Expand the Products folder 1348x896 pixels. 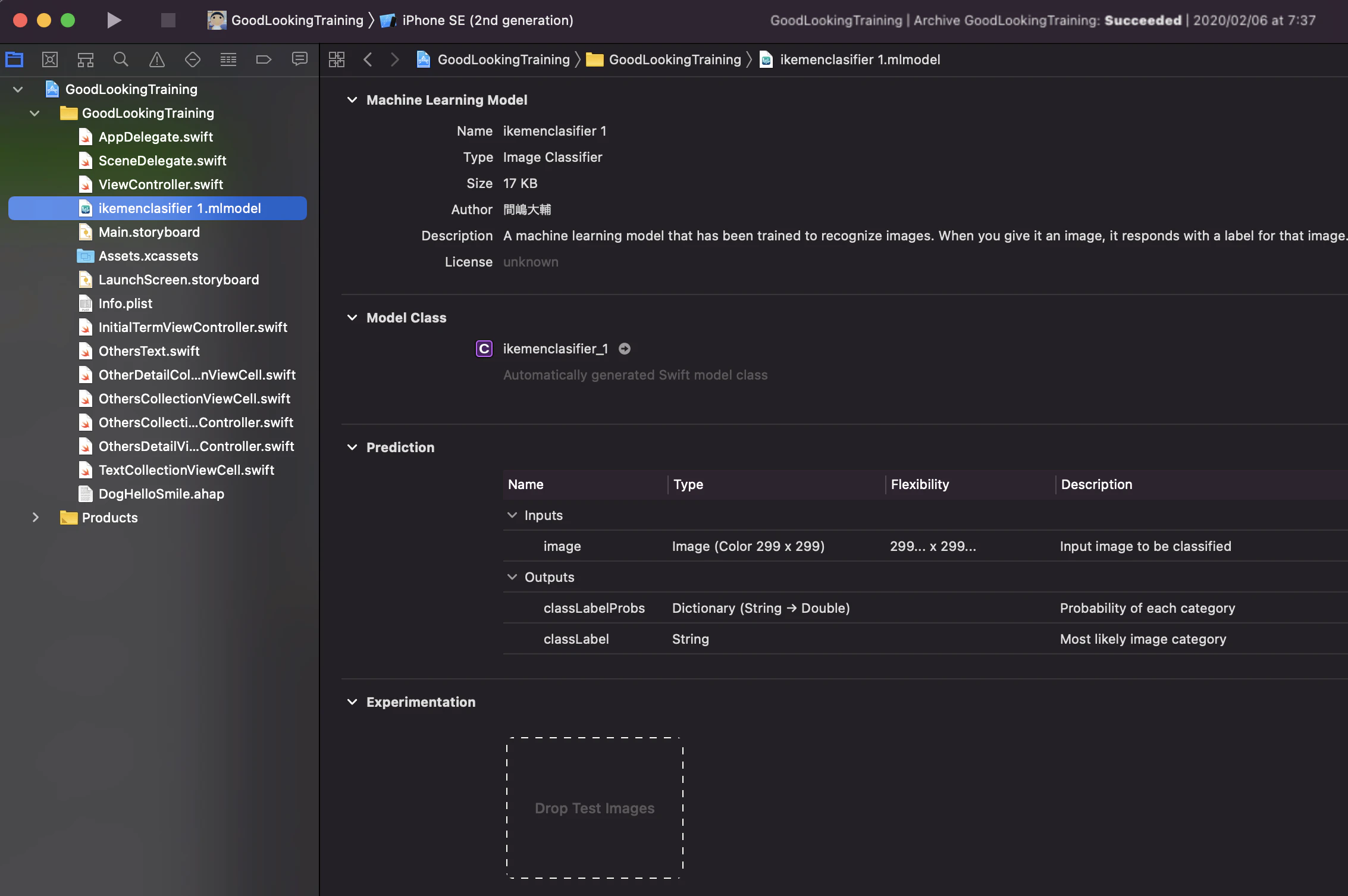coord(35,518)
